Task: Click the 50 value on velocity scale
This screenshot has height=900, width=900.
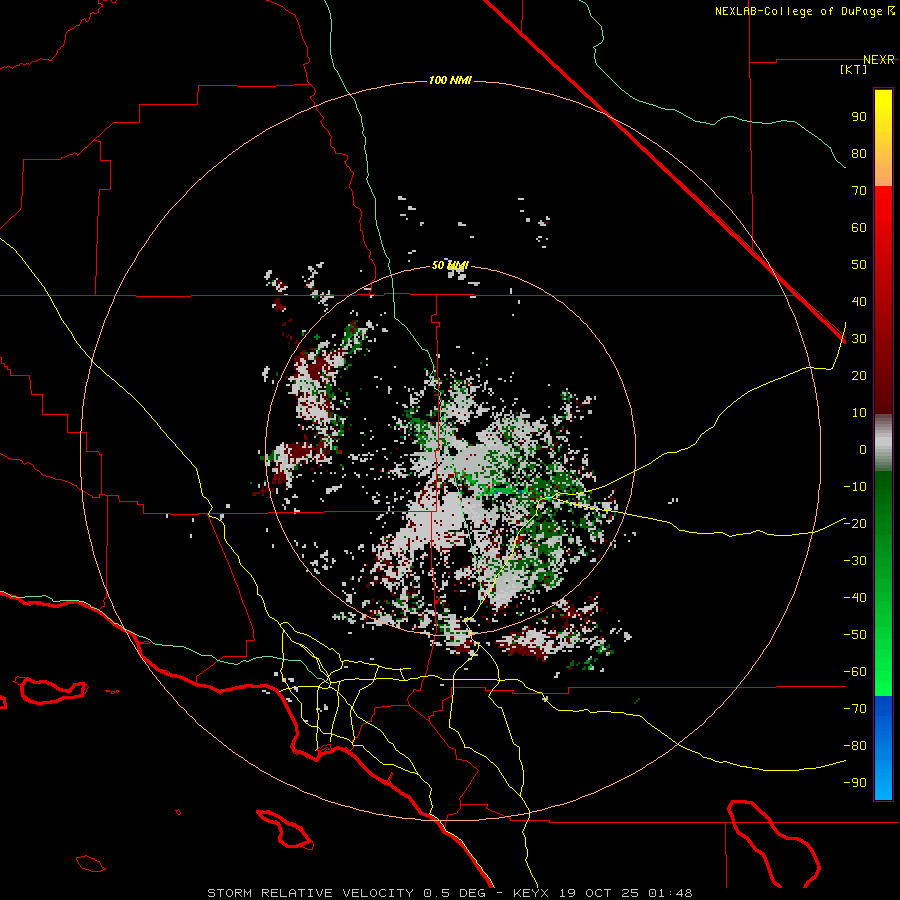Action: [x=859, y=265]
